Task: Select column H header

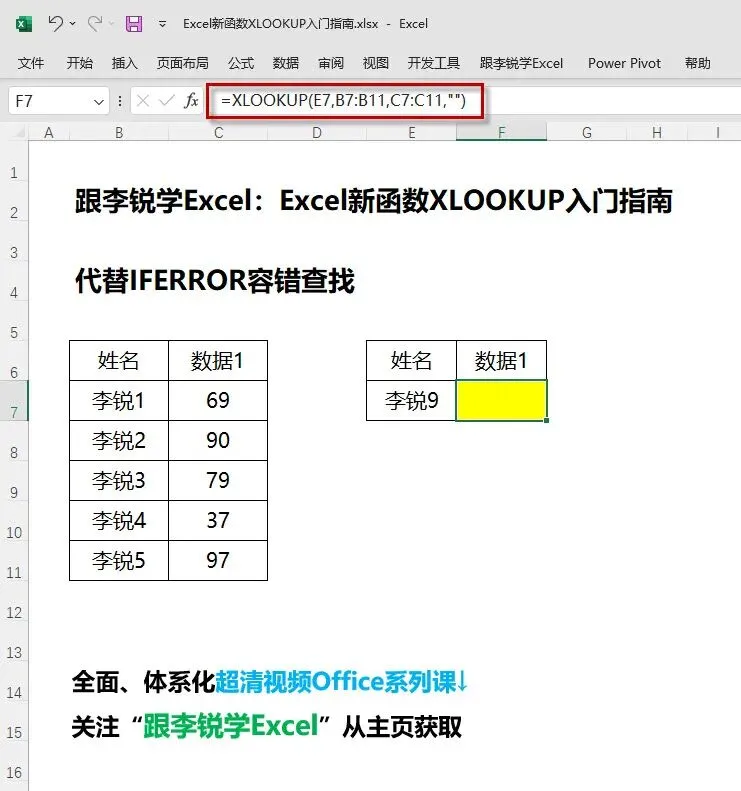Action: pos(657,133)
